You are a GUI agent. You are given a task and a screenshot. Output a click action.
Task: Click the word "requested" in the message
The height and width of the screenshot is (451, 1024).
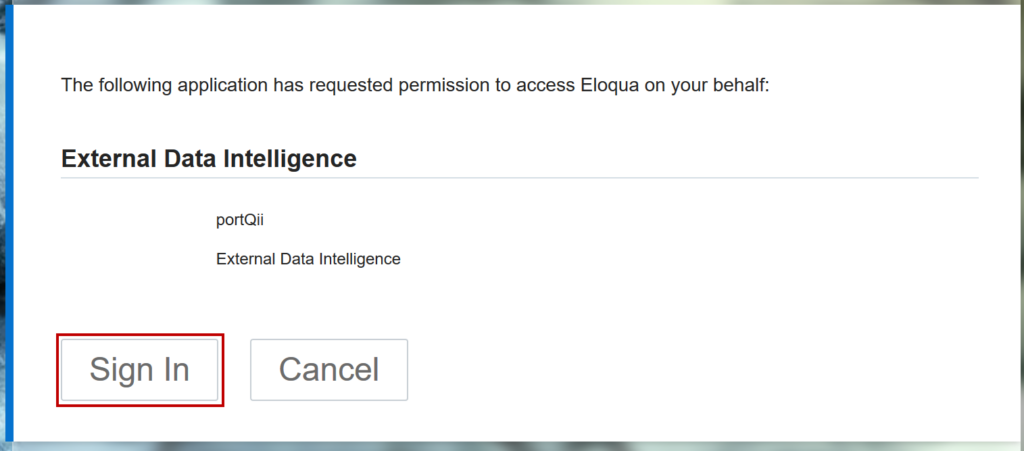pos(352,85)
